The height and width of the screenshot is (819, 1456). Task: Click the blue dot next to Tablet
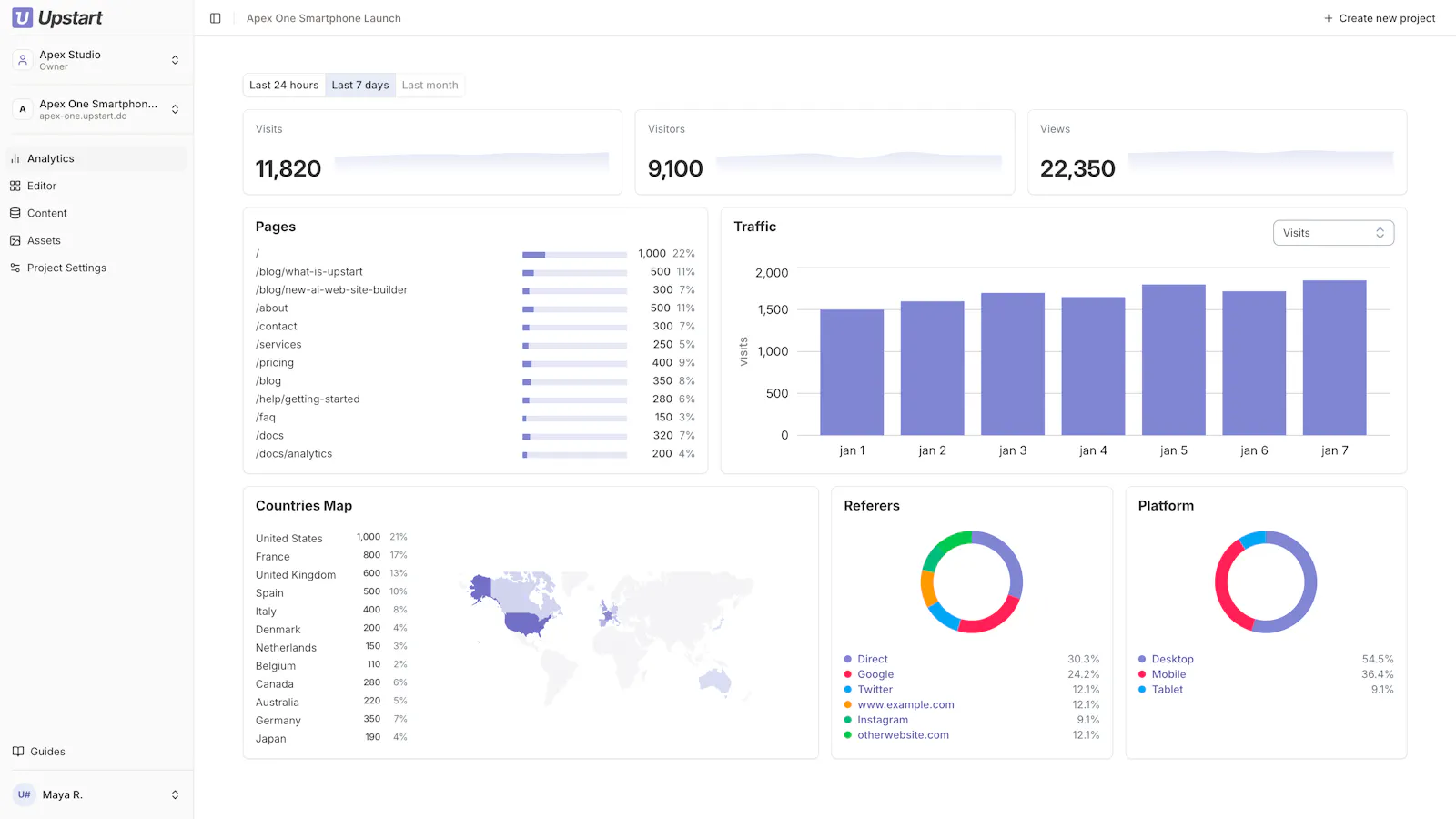pyautogui.click(x=1142, y=690)
